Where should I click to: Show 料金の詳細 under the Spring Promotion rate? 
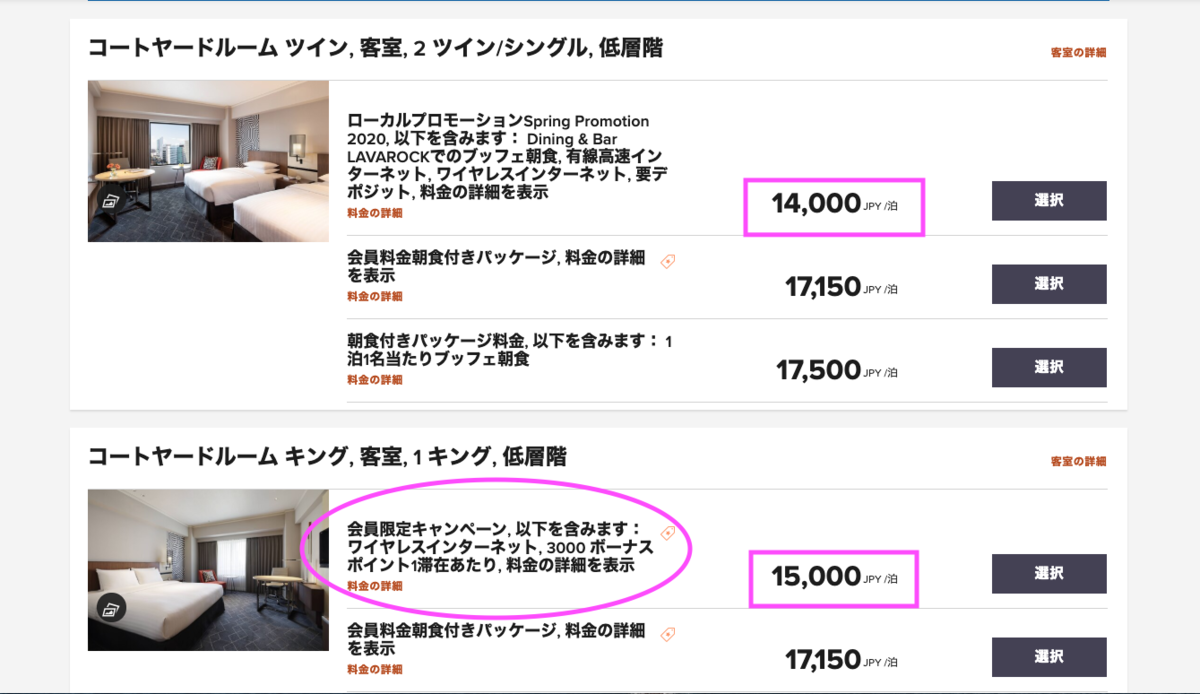374,213
